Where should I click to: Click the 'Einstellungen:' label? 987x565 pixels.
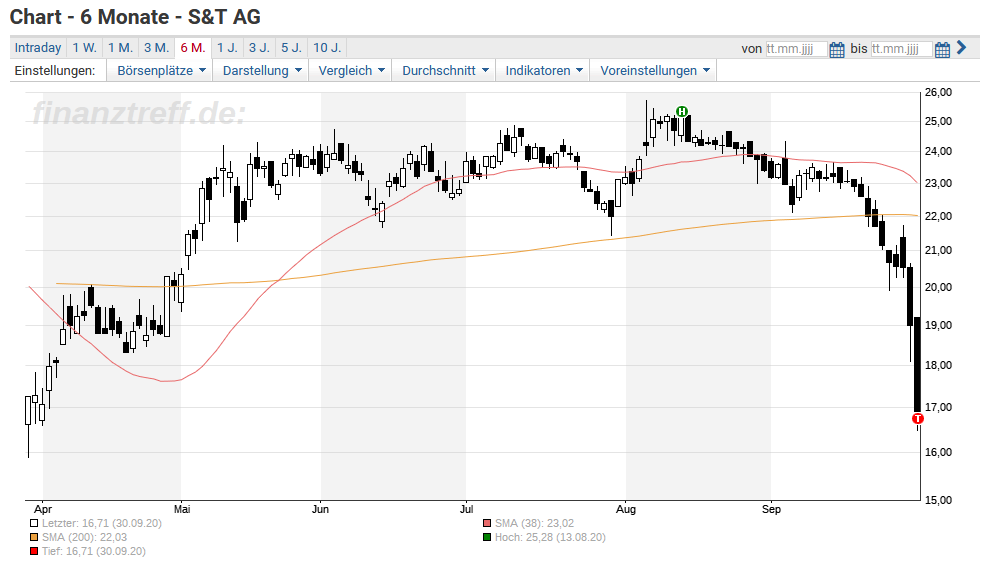point(55,70)
